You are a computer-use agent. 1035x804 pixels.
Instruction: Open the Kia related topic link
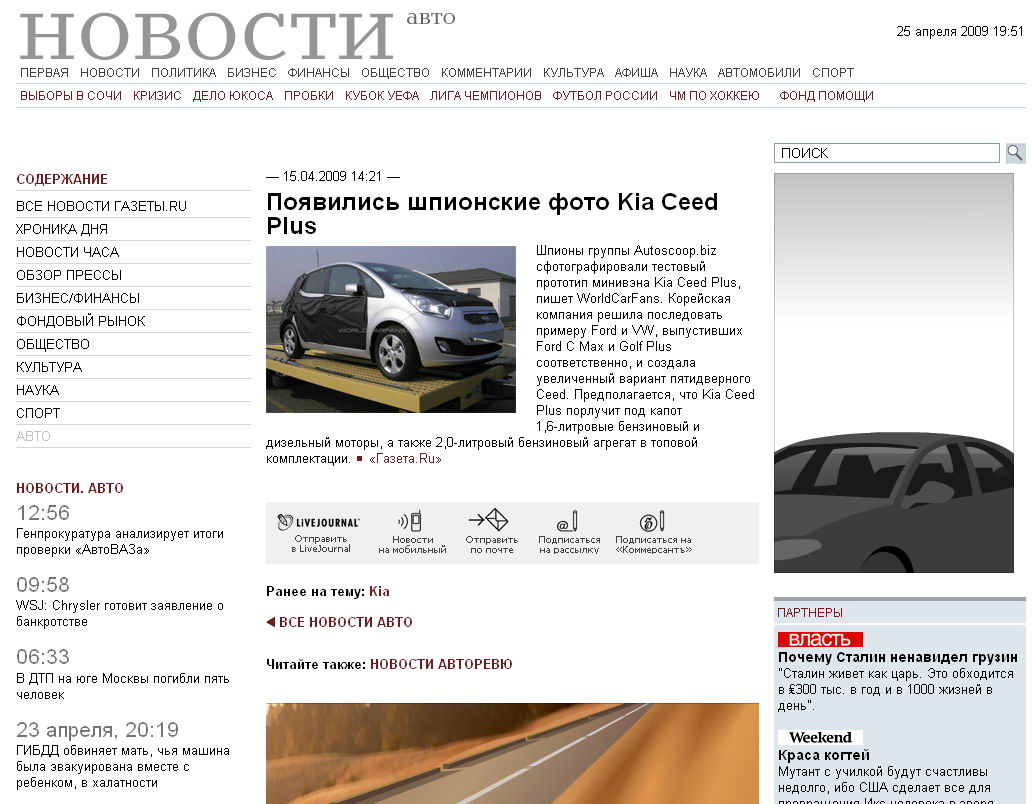[x=380, y=591]
